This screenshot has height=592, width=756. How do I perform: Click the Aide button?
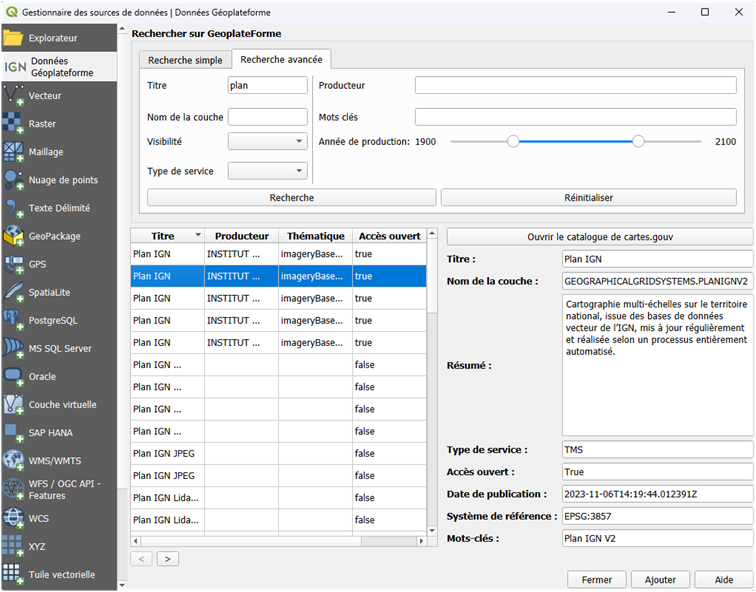[724, 579]
